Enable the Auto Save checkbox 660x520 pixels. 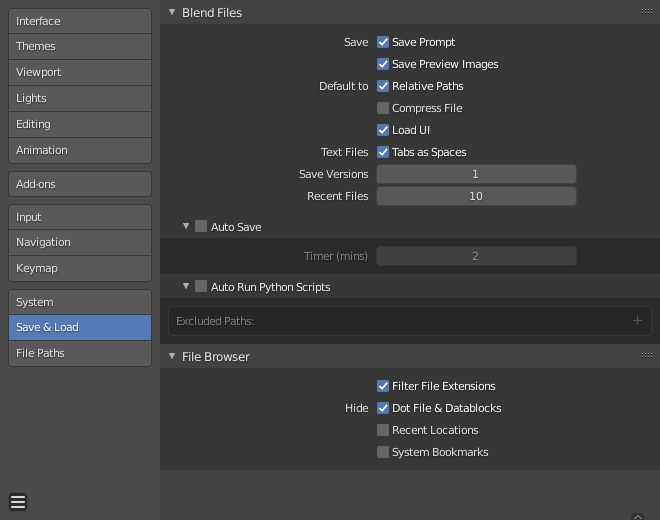(201, 227)
